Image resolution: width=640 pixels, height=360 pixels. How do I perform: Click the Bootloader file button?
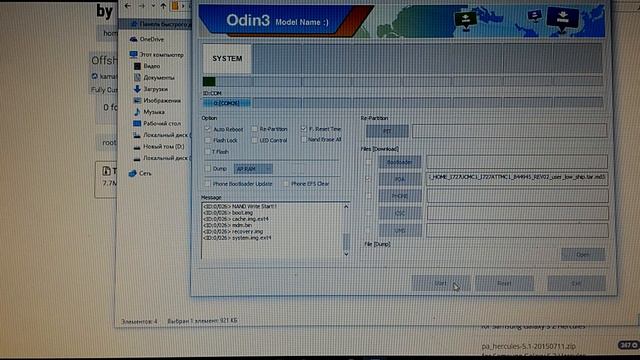click(400, 162)
